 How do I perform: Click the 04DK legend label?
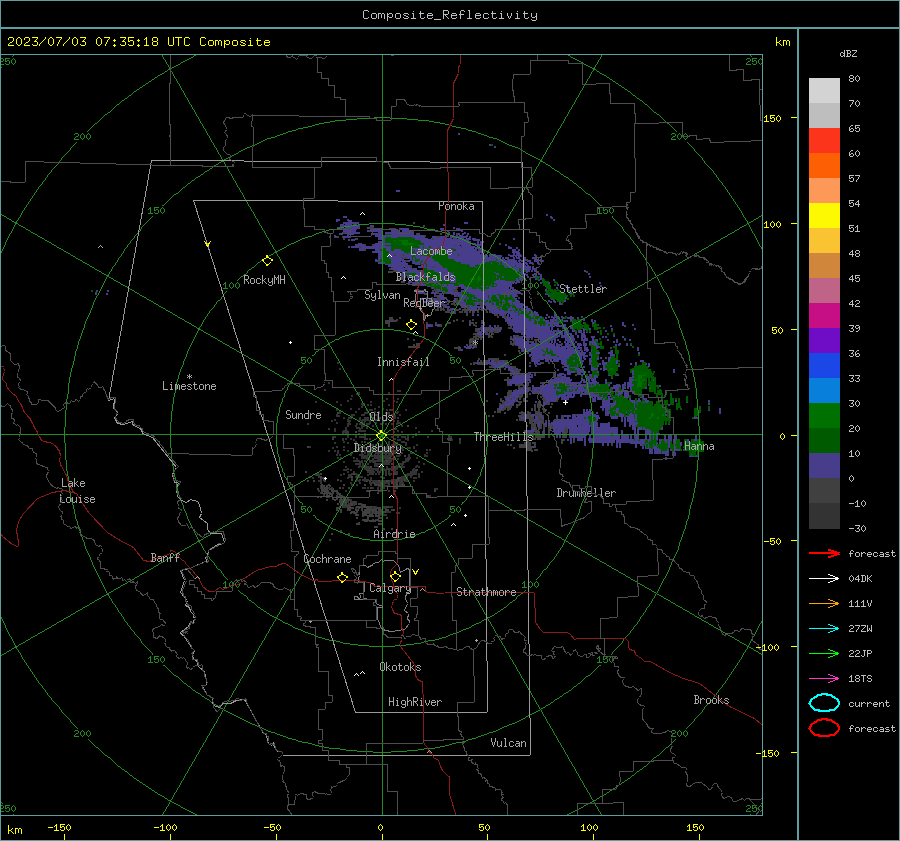pyautogui.click(x=860, y=579)
